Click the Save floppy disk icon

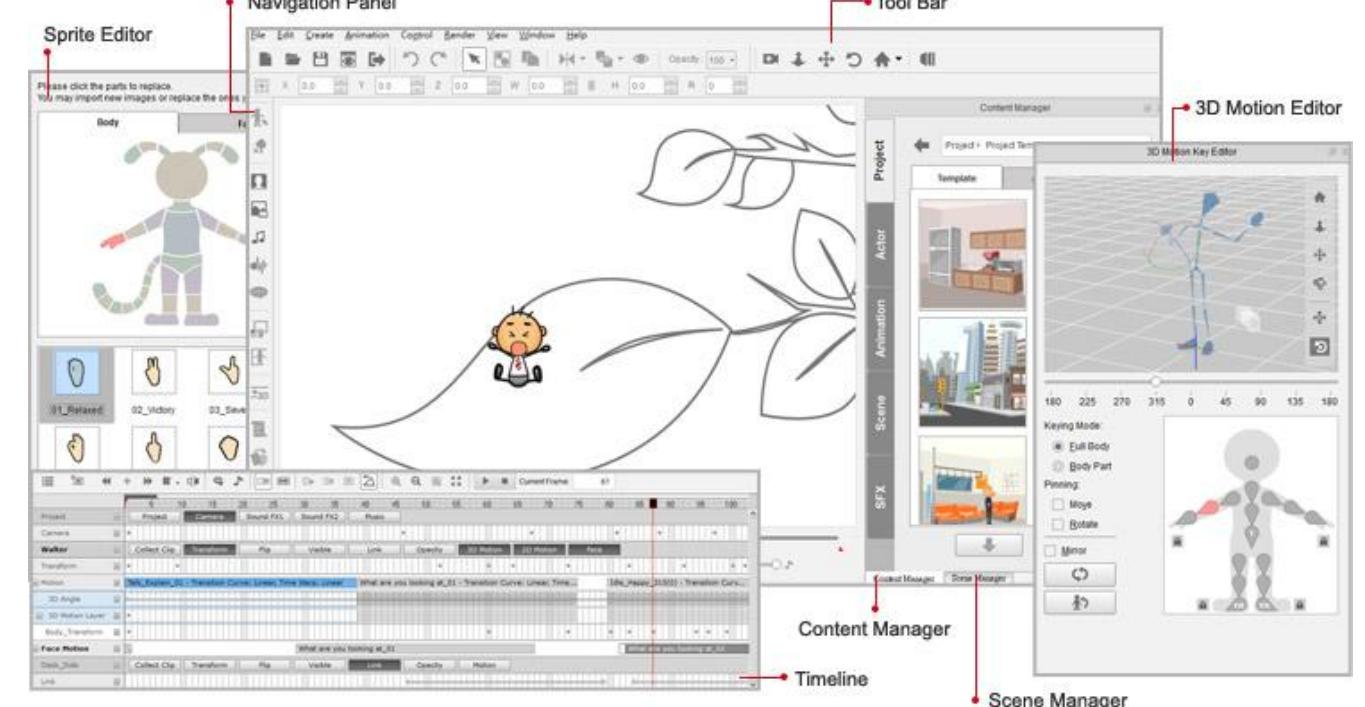coord(320,59)
